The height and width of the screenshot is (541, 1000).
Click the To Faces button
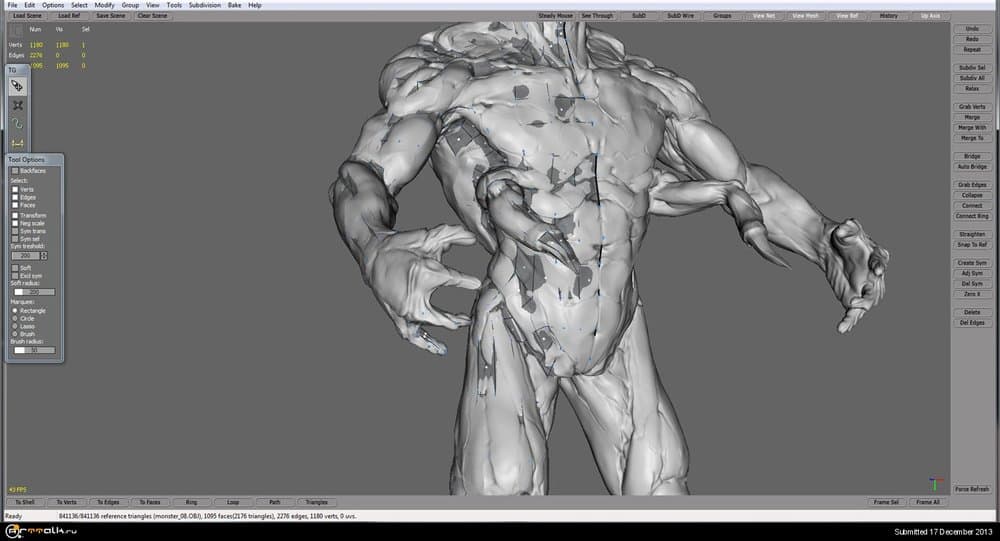click(x=150, y=502)
